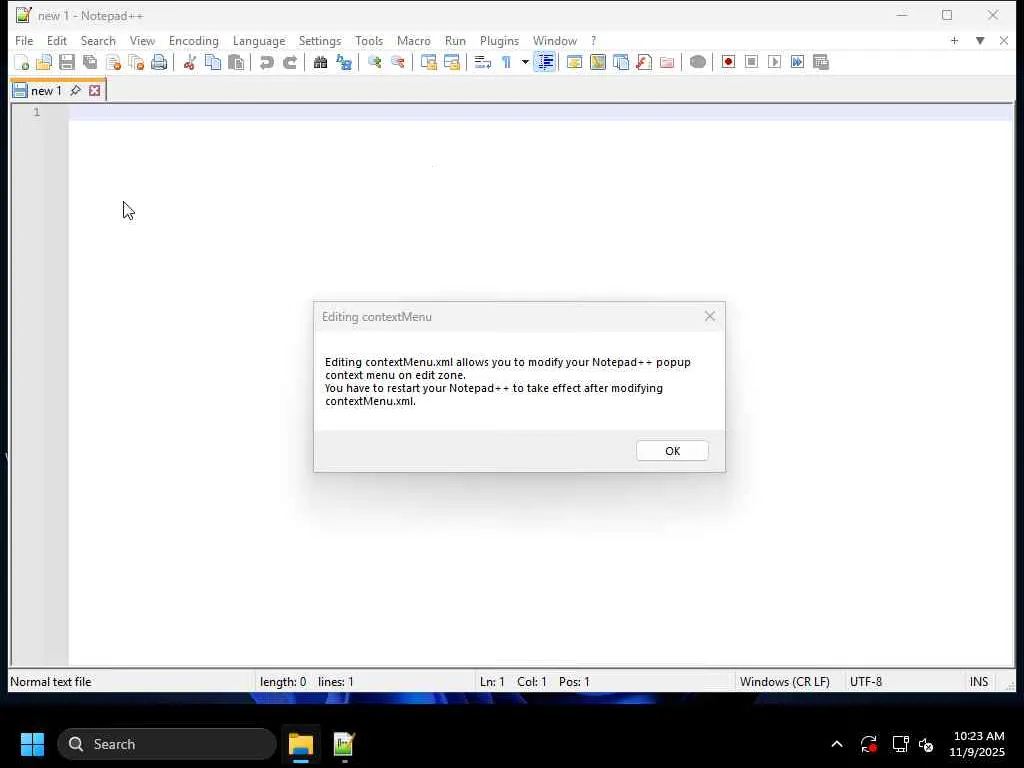Open the View menu
Image resolution: width=1024 pixels, height=768 pixels.
click(142, 40)
